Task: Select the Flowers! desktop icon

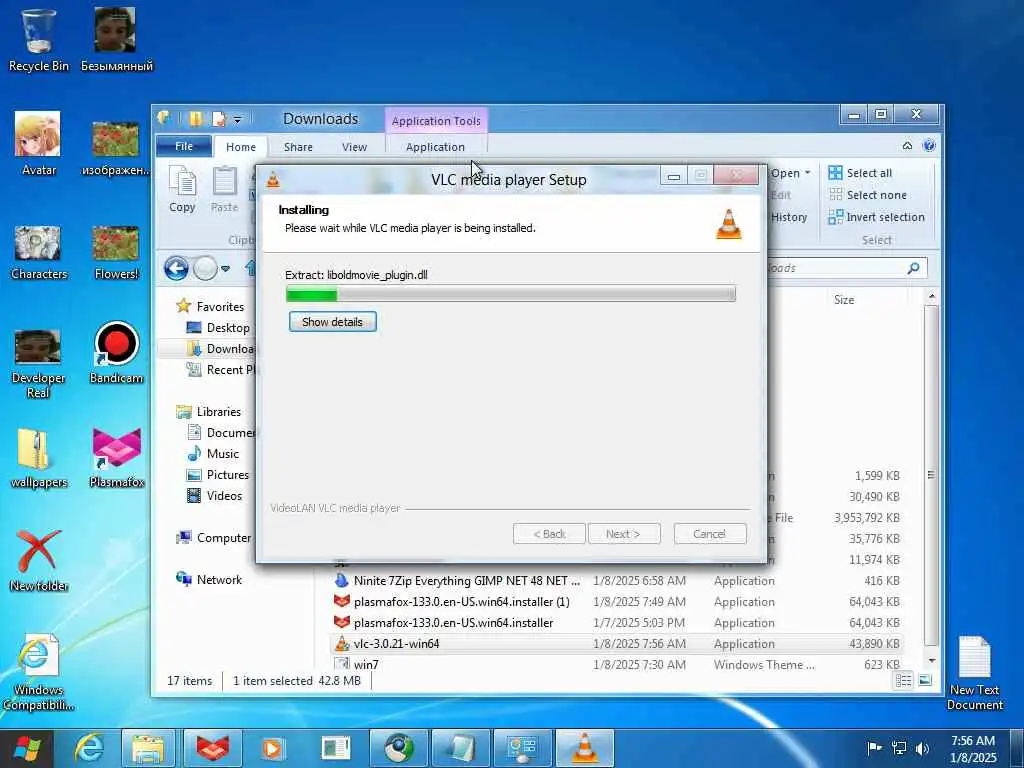Action: [116, 251]
